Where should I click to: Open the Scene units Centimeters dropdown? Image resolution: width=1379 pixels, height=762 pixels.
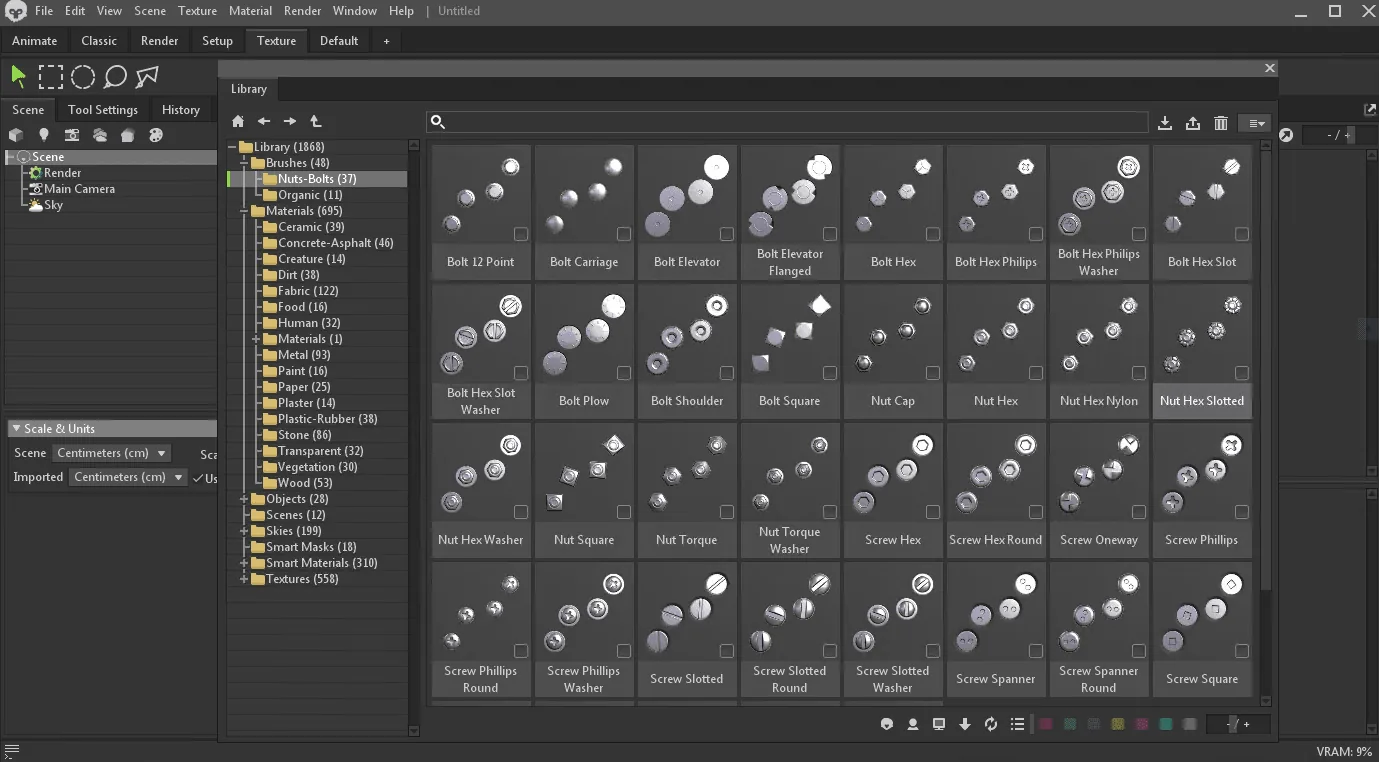tap(111, 453)
